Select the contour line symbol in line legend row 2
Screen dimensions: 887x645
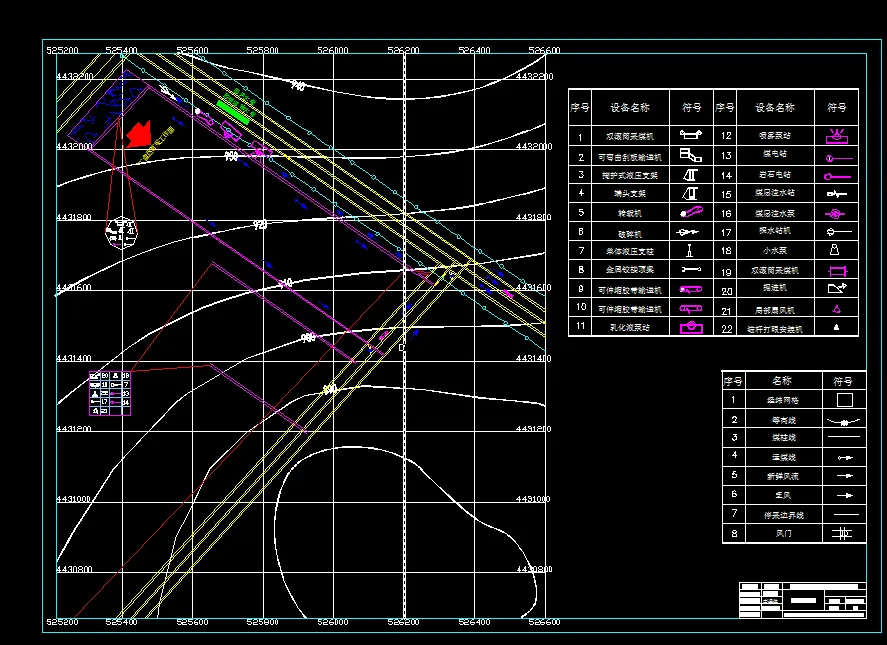point(843,422)
